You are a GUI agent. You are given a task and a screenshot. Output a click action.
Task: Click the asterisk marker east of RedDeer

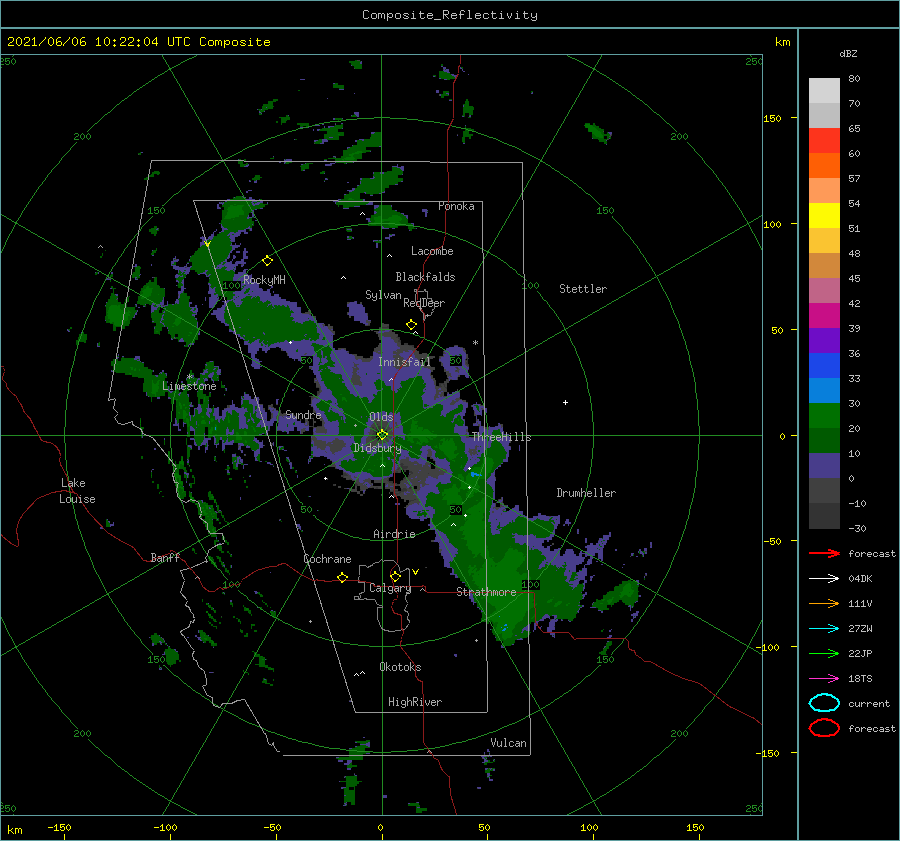tap(475, 343)
